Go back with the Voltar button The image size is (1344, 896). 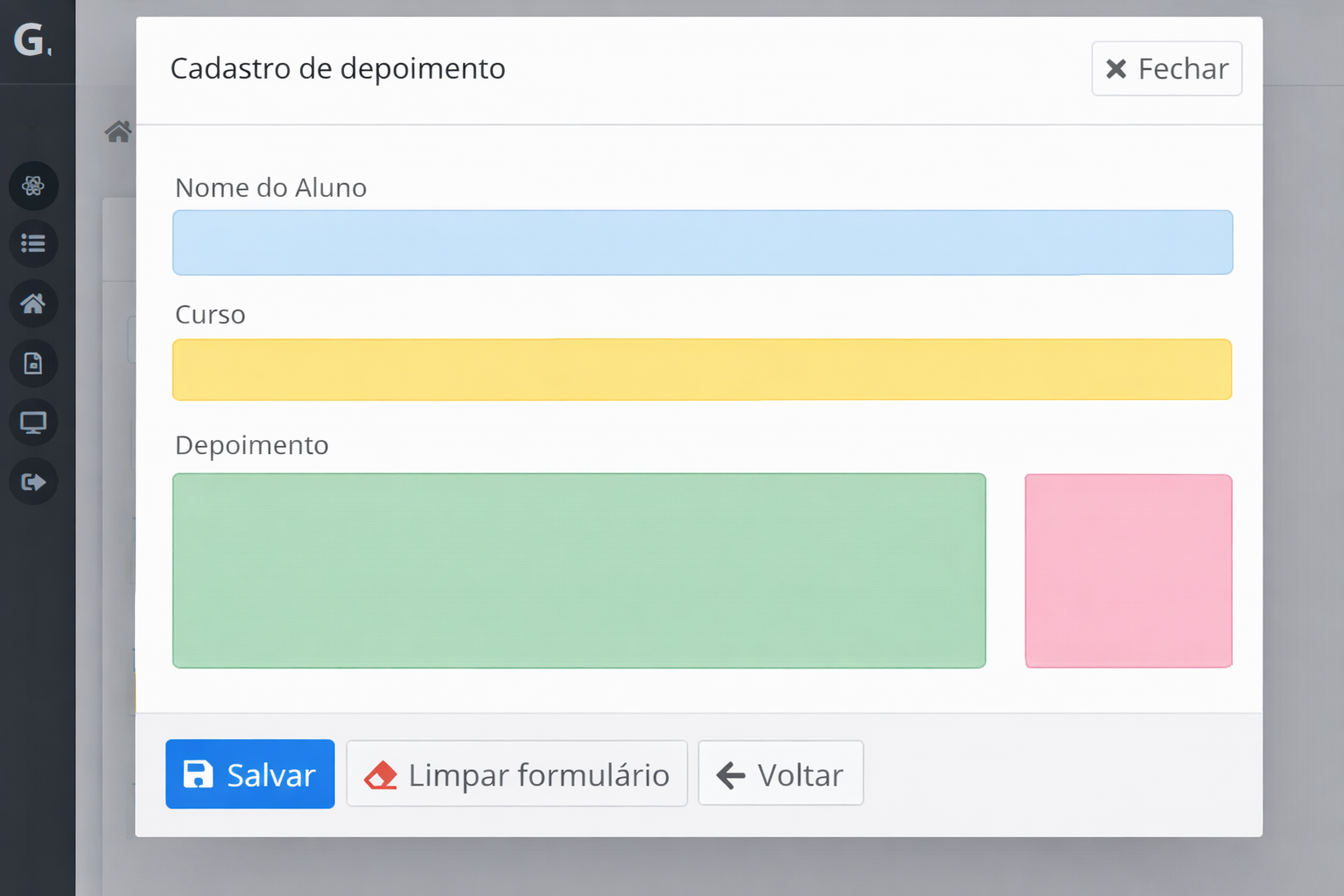pos(780,774)
